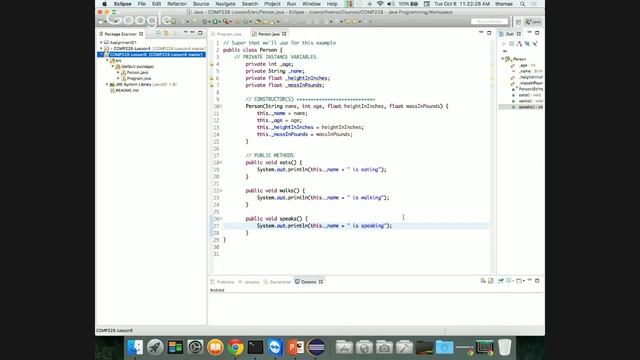
Task: Collapse the Person class in Outline
Action: [503, 59]
